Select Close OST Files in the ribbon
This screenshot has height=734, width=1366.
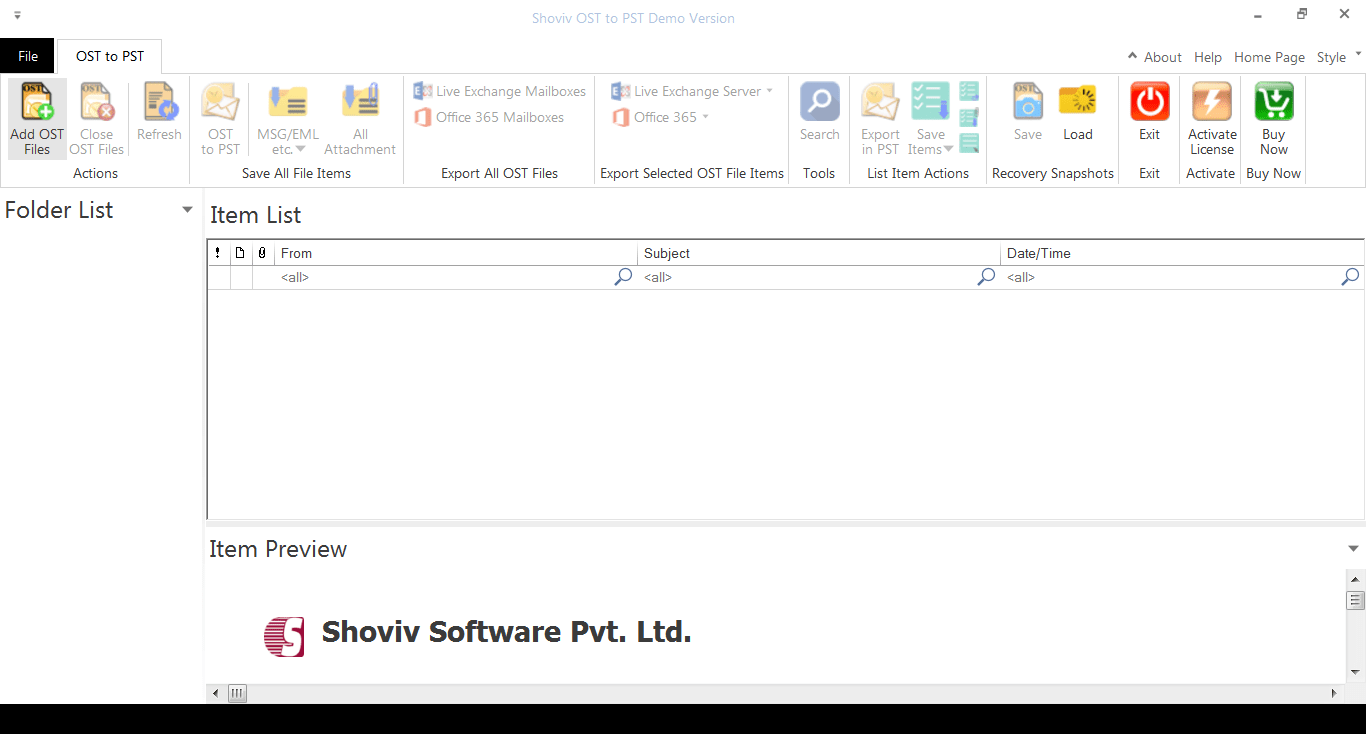coord(97,119)
